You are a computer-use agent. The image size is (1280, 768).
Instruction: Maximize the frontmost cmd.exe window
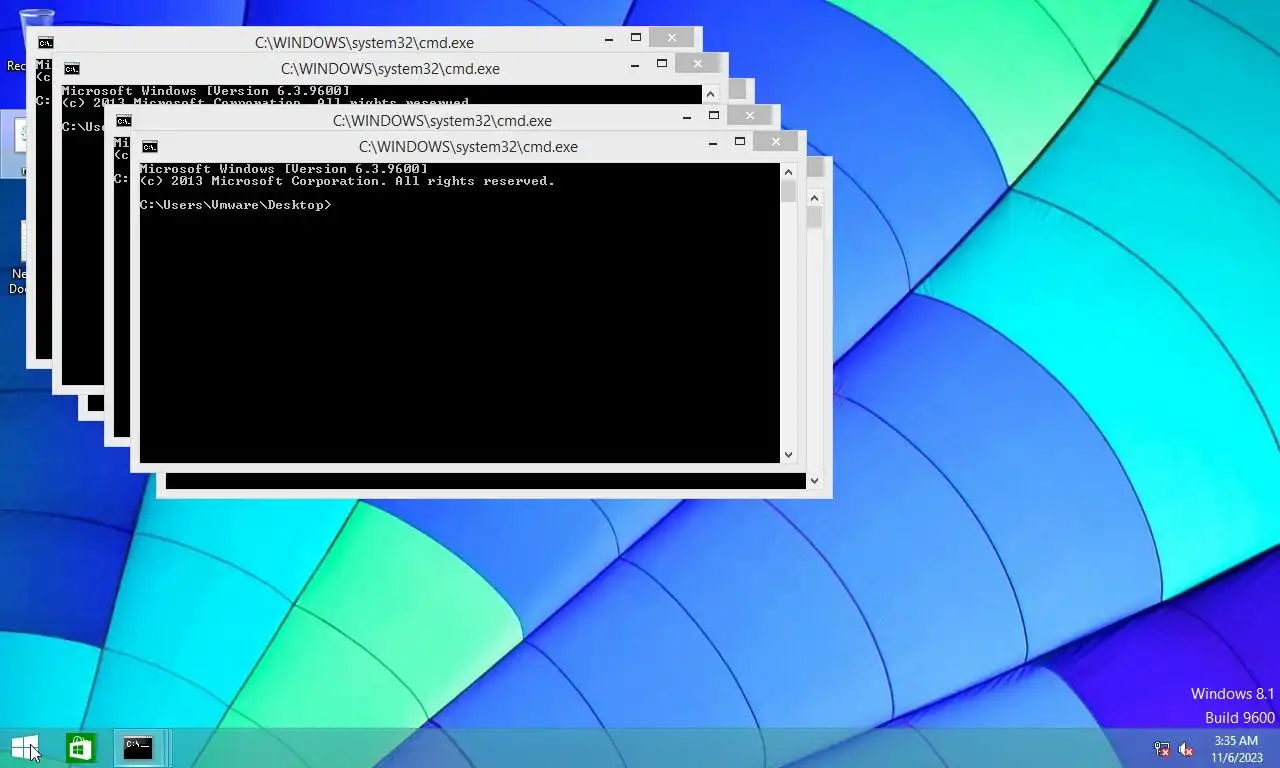click(x=740, y=142)
